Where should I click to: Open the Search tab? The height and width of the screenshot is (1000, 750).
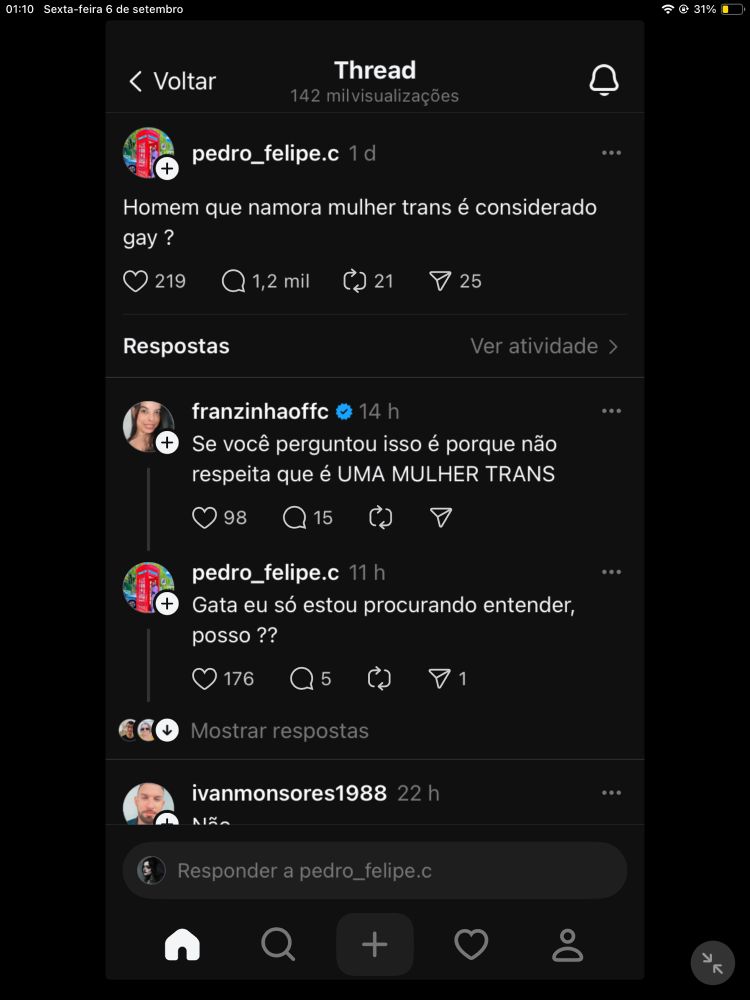pos(277,944)
